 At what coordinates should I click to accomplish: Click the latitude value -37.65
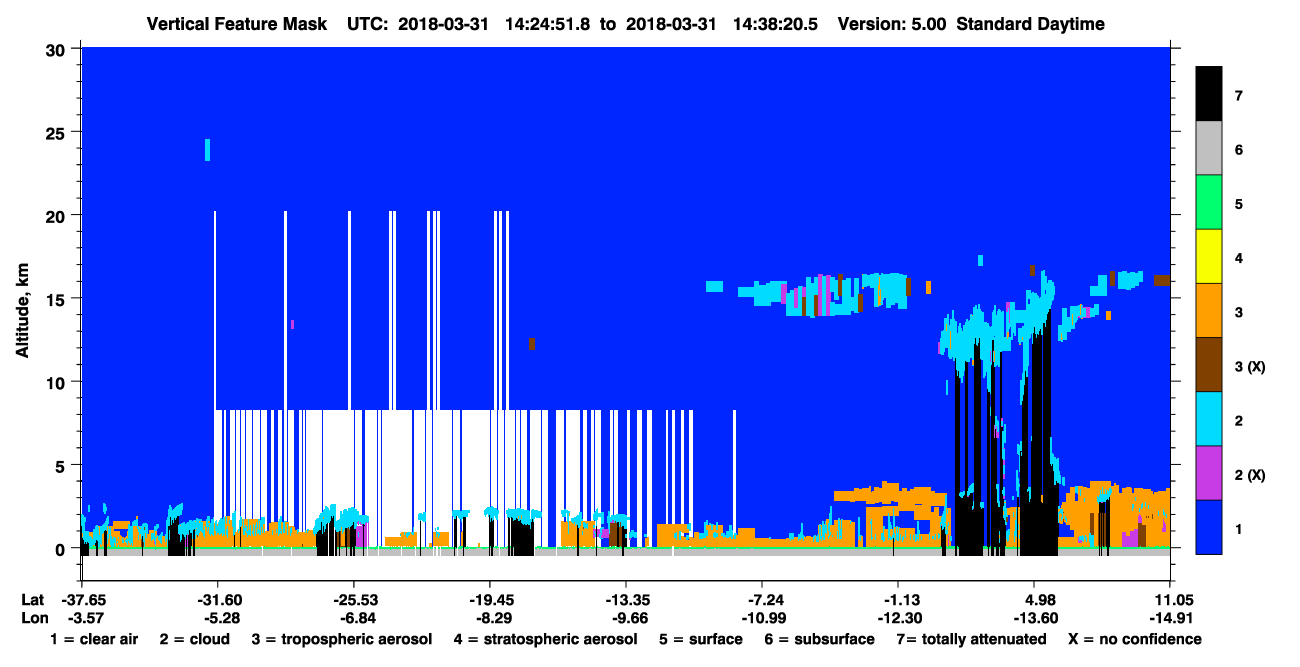click(84, 600)
